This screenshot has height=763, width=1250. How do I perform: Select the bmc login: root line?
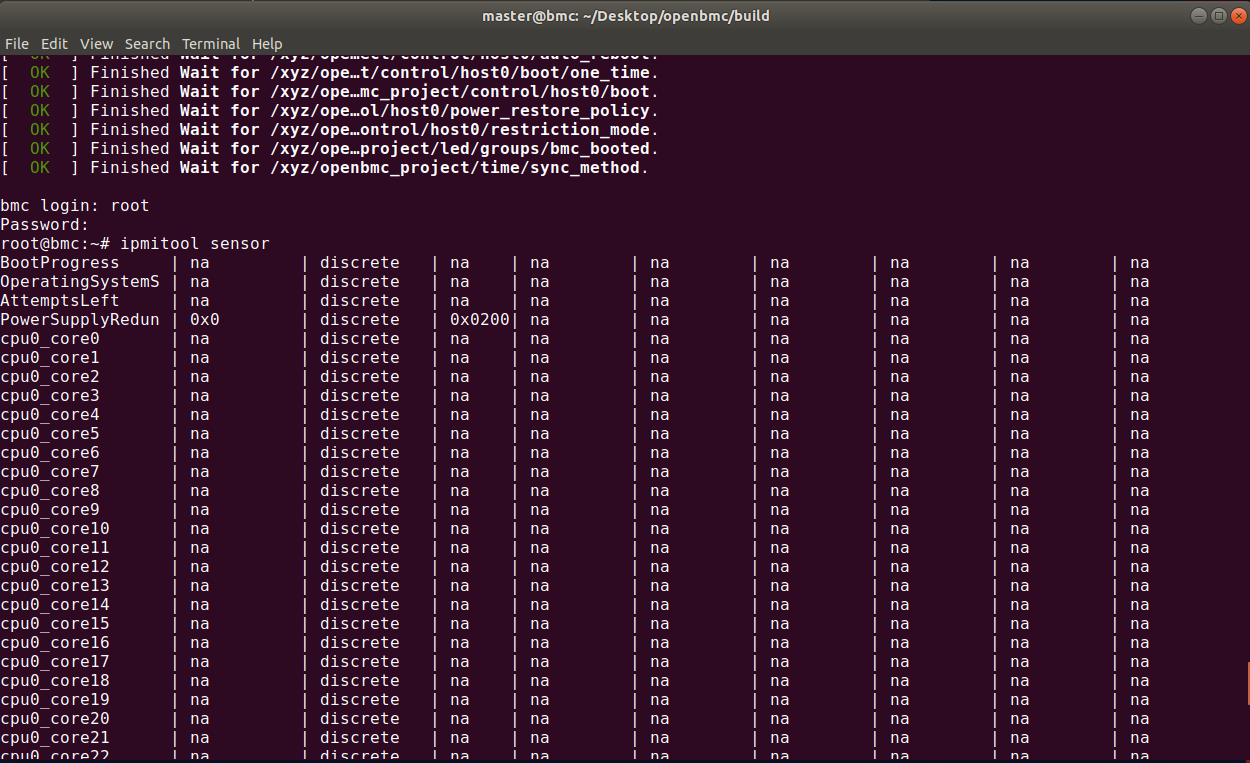coord(75,205)
